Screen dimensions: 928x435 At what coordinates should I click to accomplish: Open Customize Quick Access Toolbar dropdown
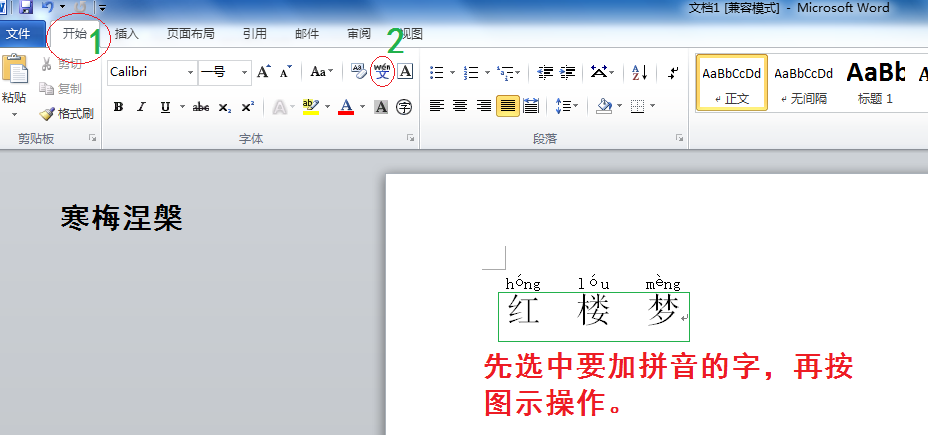click(x=102, y=8)
